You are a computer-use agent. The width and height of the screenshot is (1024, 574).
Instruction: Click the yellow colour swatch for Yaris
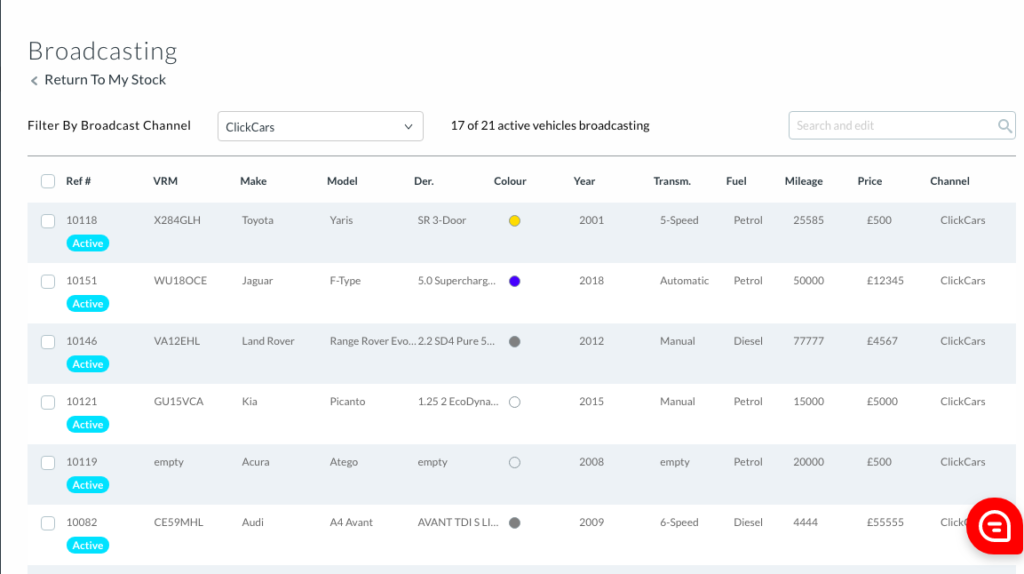tap(515, 221)
